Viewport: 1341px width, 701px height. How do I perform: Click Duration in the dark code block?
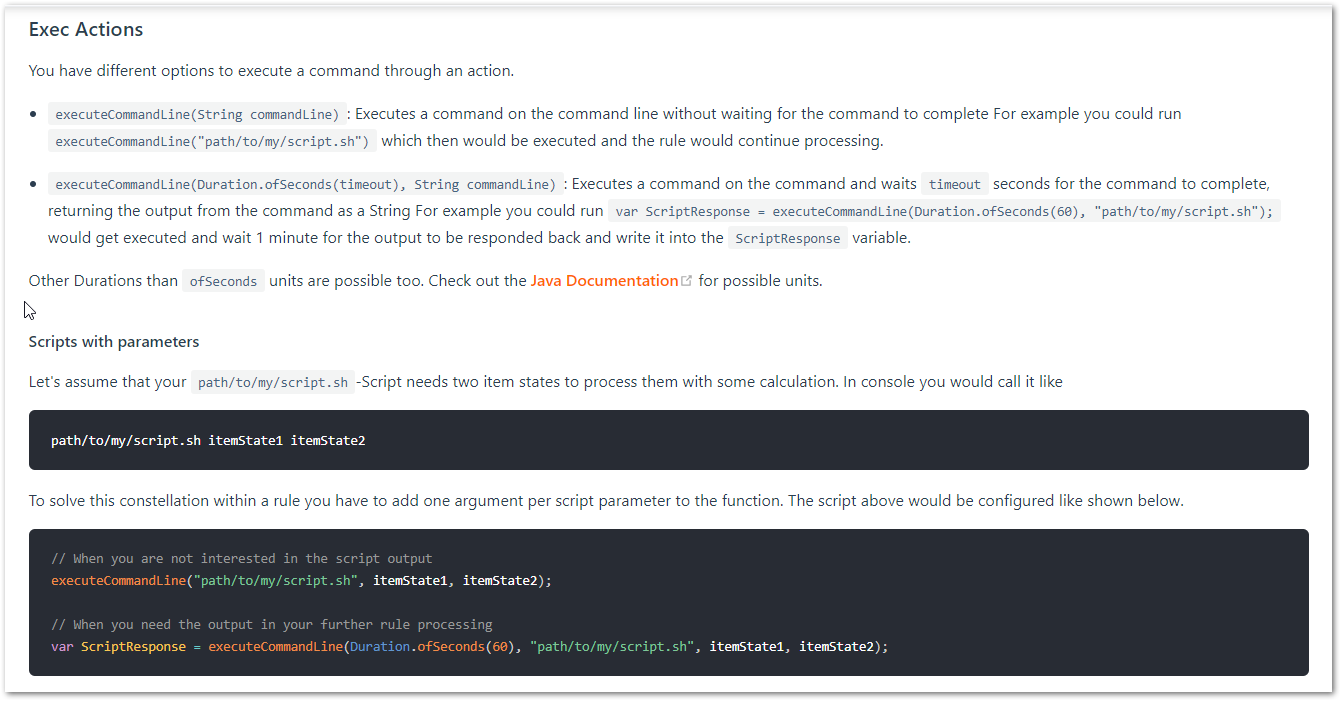(379, 647)
